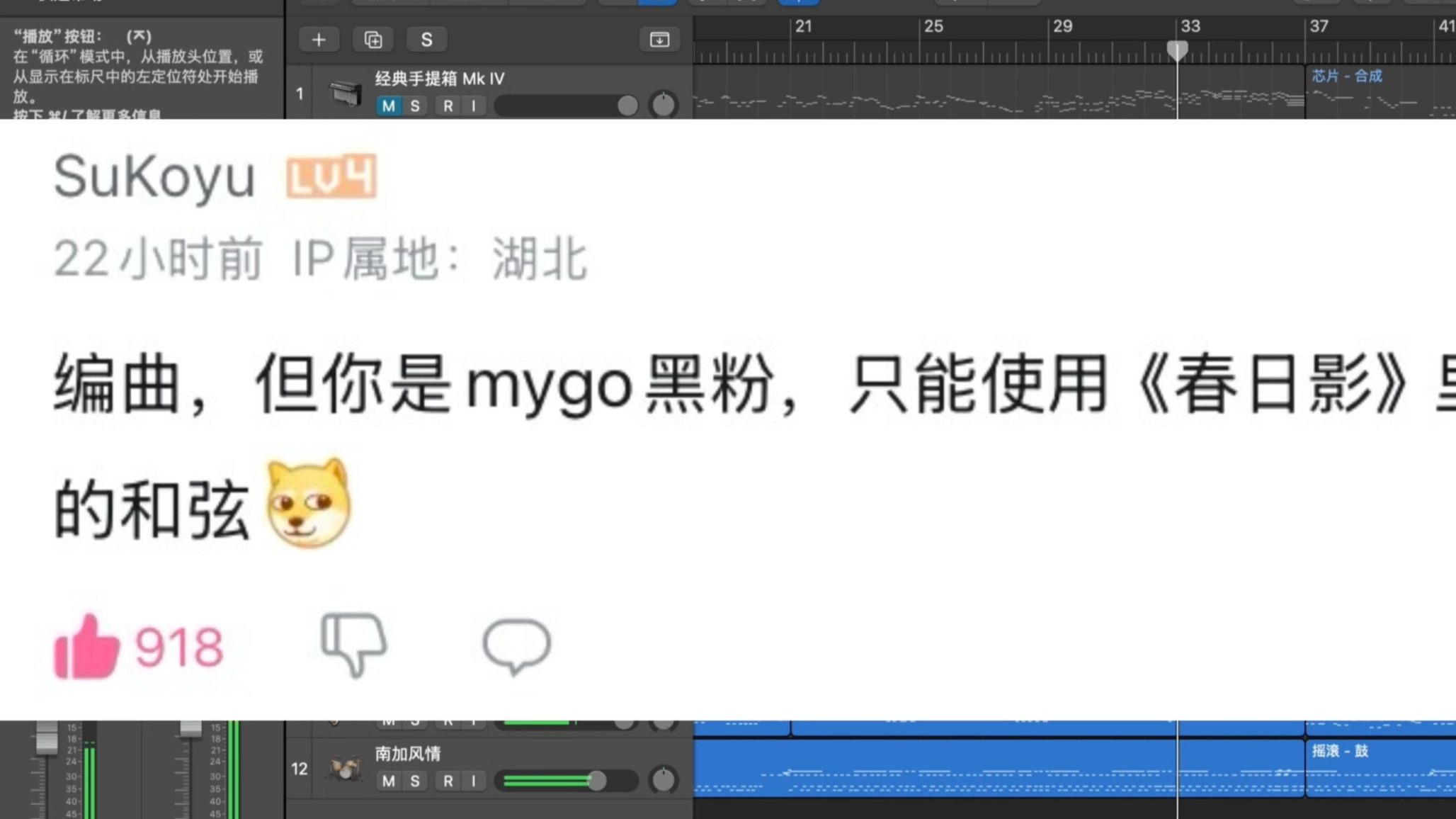Image resolution: width=1456 pixels, height=819 pixels.
Task: Click the 918 like count
Action: (x=179, y=648)
